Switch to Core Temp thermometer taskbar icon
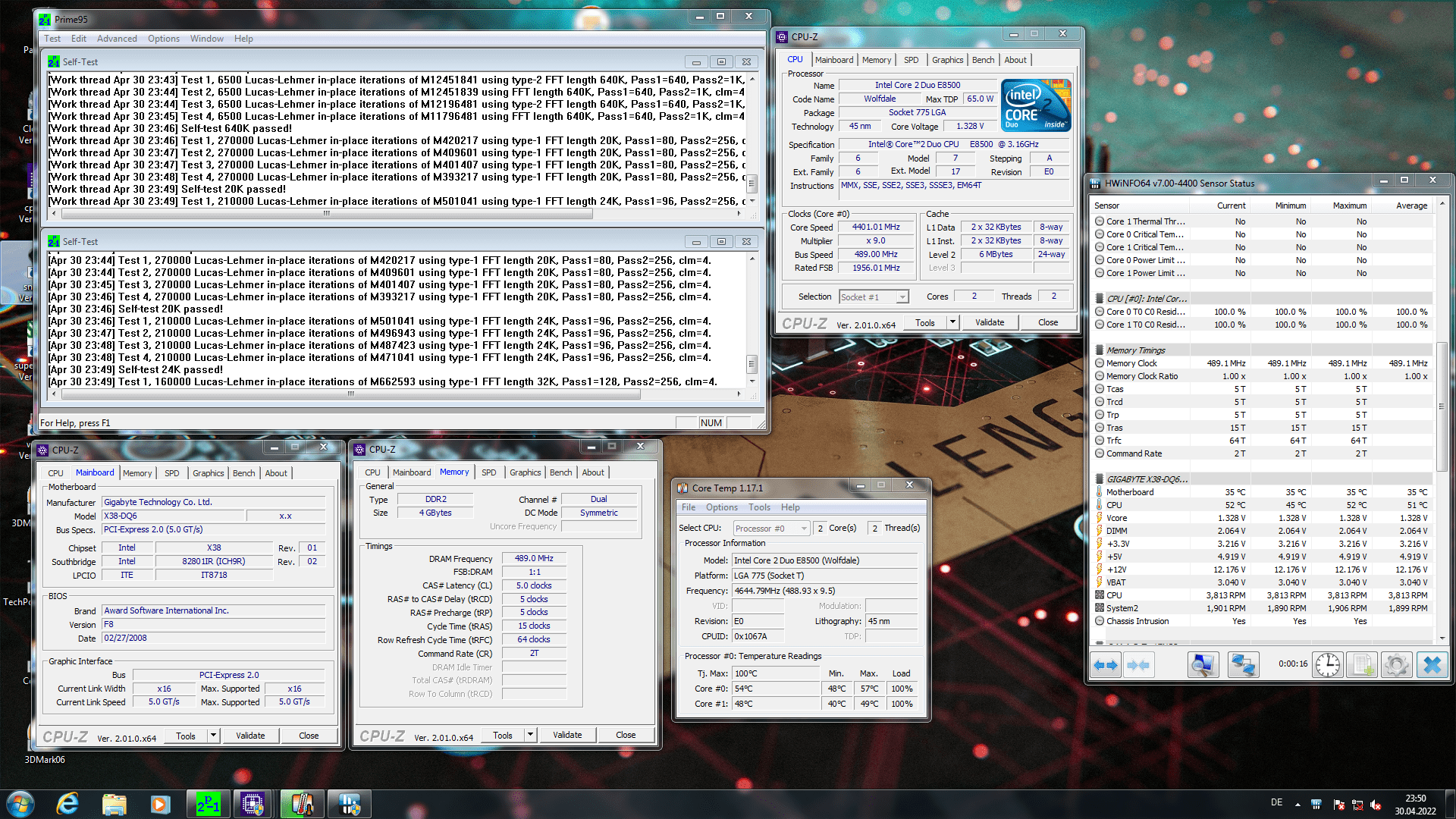The image size is (1456, 819). pos(301,803)
